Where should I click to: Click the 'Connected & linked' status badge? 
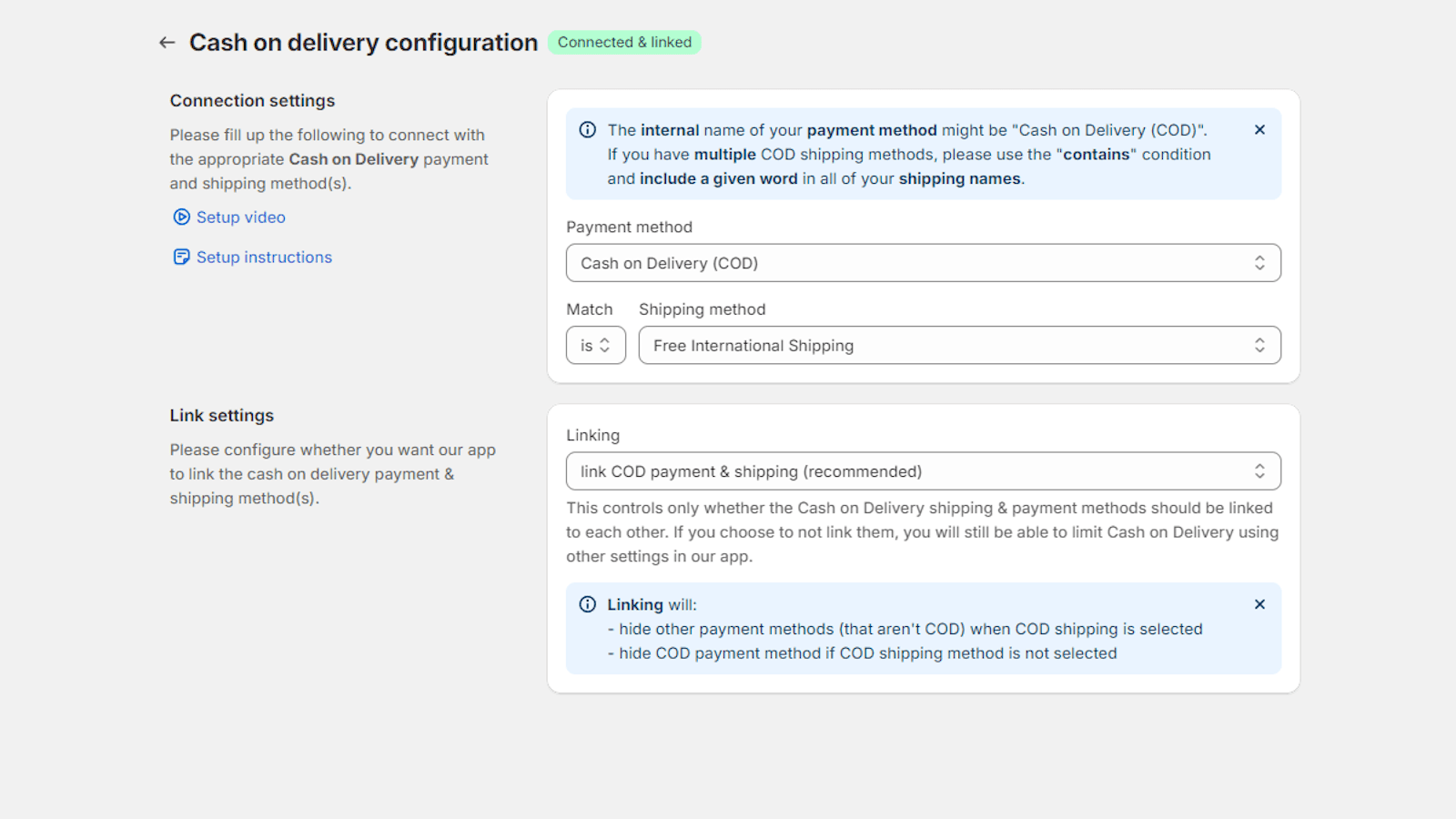click(x=624, y=43)
